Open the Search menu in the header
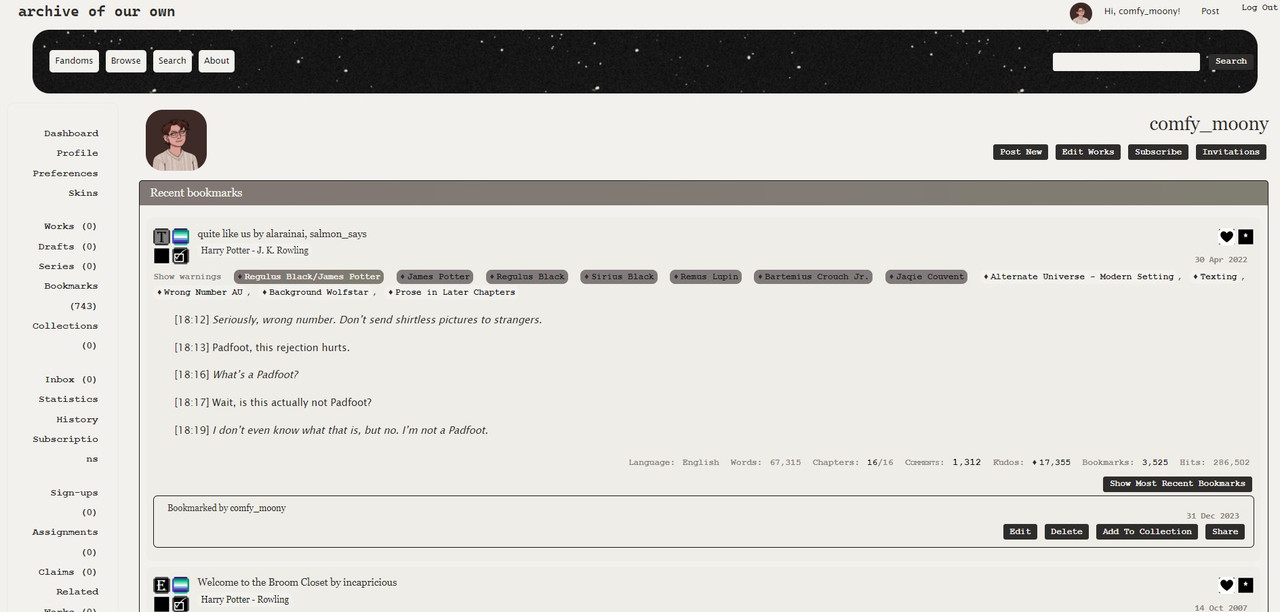Image resolution: width=1280 pixels, height=612 pixels. pyautogui.click(x=172, y=61)
